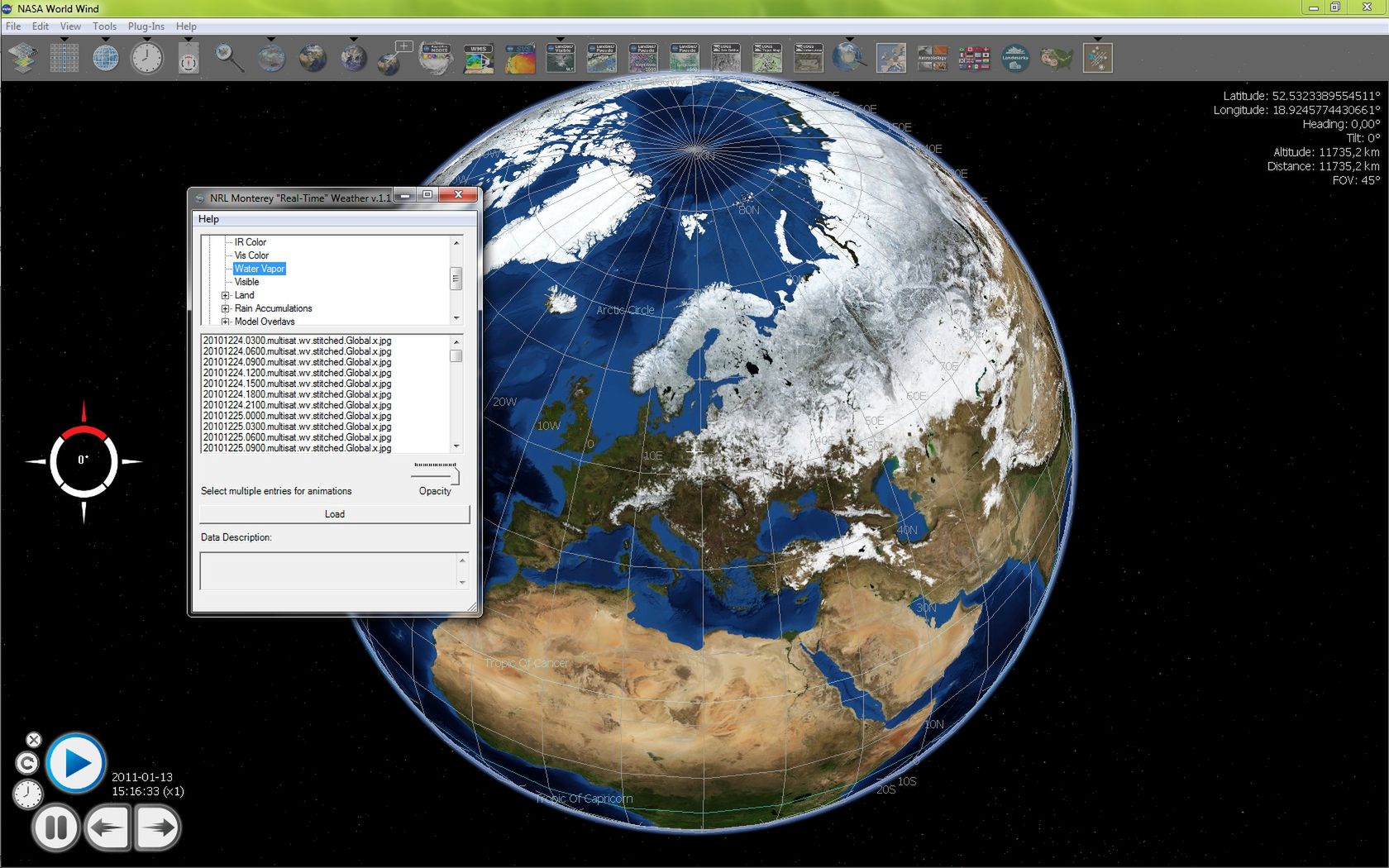Close the time controls with X circle

33,740
